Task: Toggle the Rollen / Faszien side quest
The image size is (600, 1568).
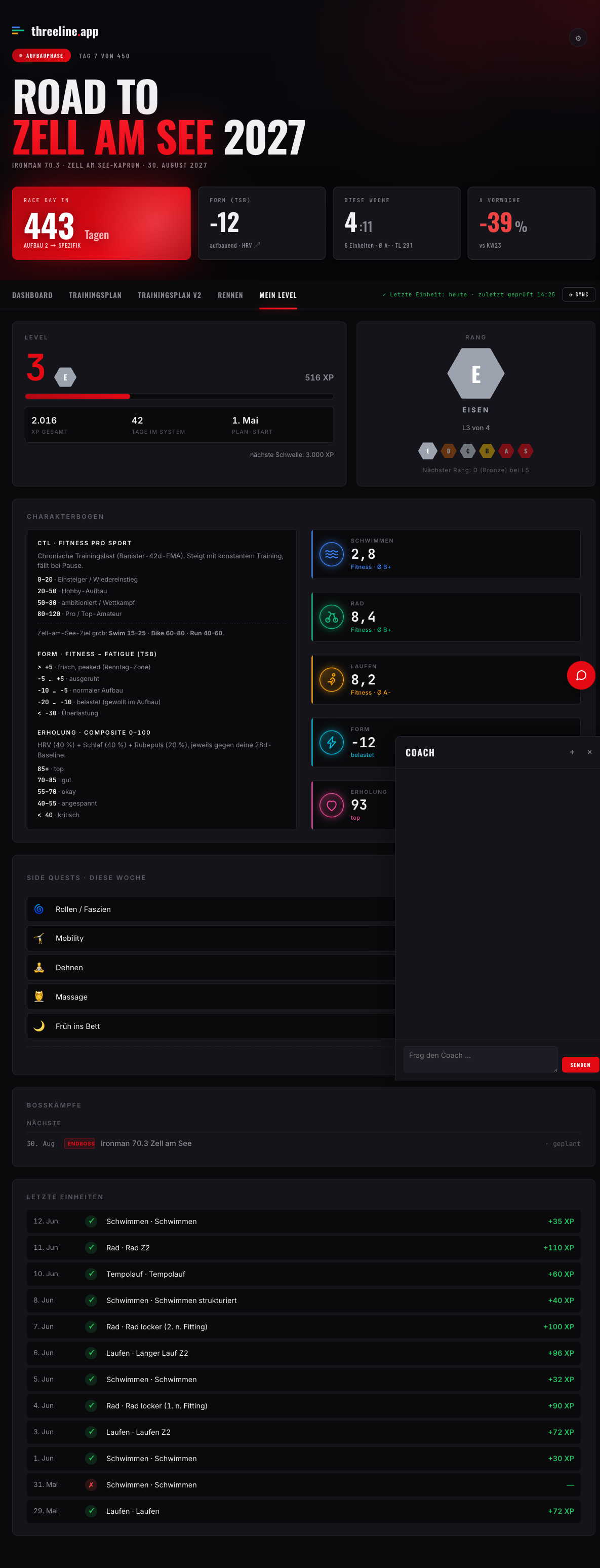Action: point(211,909)
